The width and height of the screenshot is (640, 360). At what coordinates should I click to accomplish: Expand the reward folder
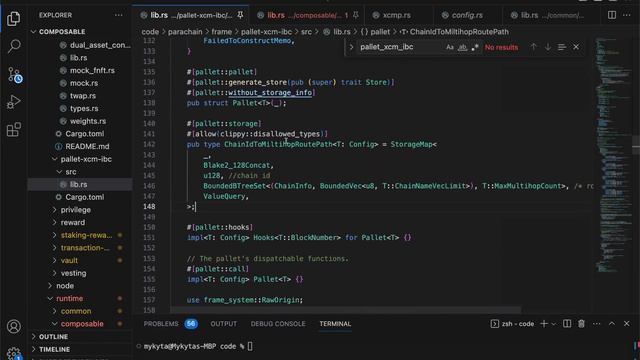[73, 222]
